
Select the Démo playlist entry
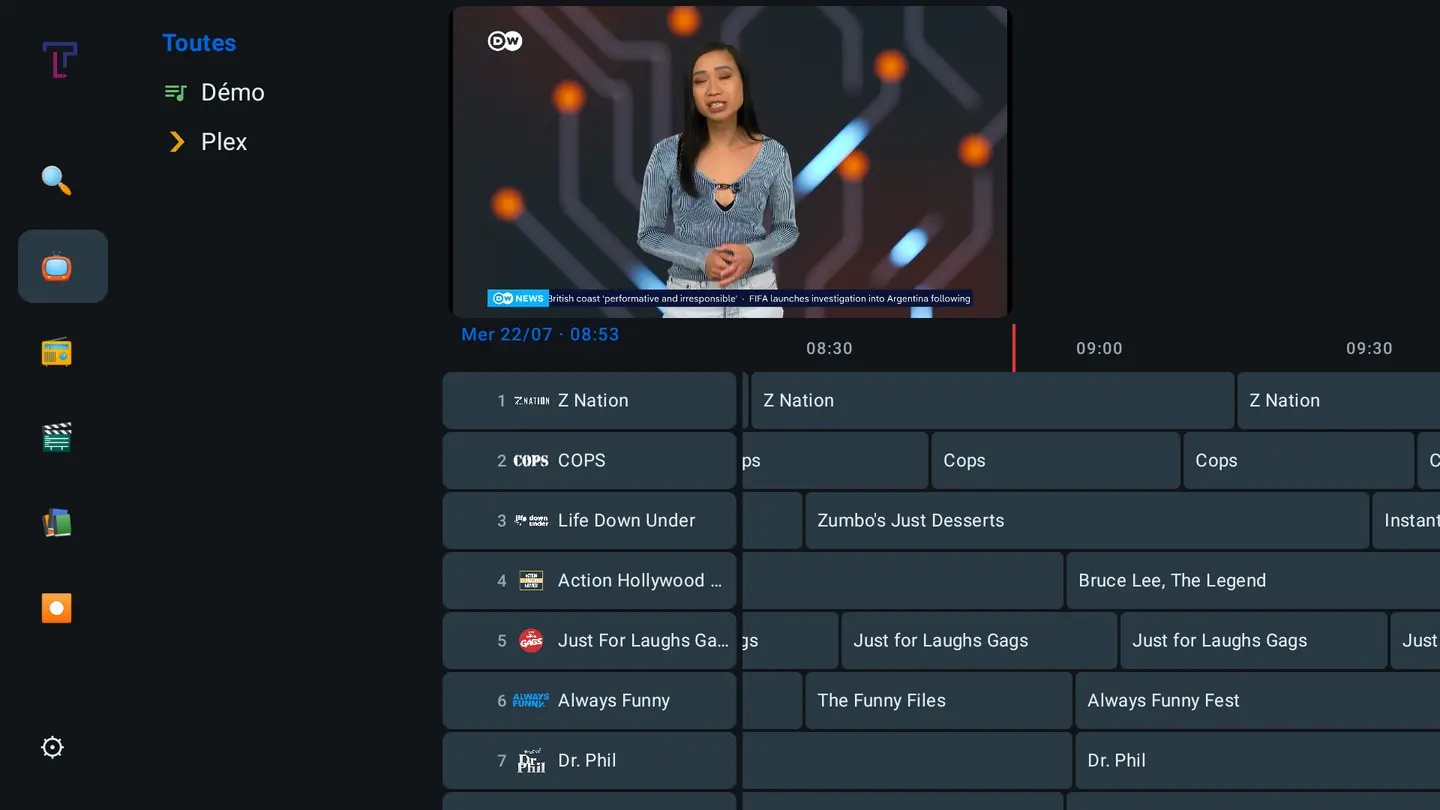(x=214, y=92)
